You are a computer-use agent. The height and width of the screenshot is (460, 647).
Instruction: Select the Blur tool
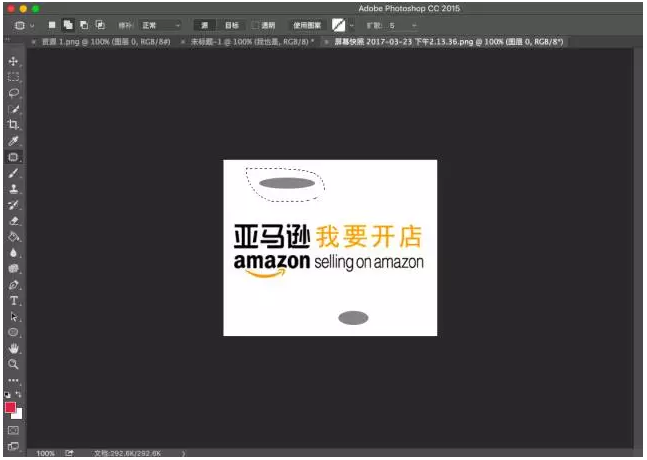pos(13,252)
